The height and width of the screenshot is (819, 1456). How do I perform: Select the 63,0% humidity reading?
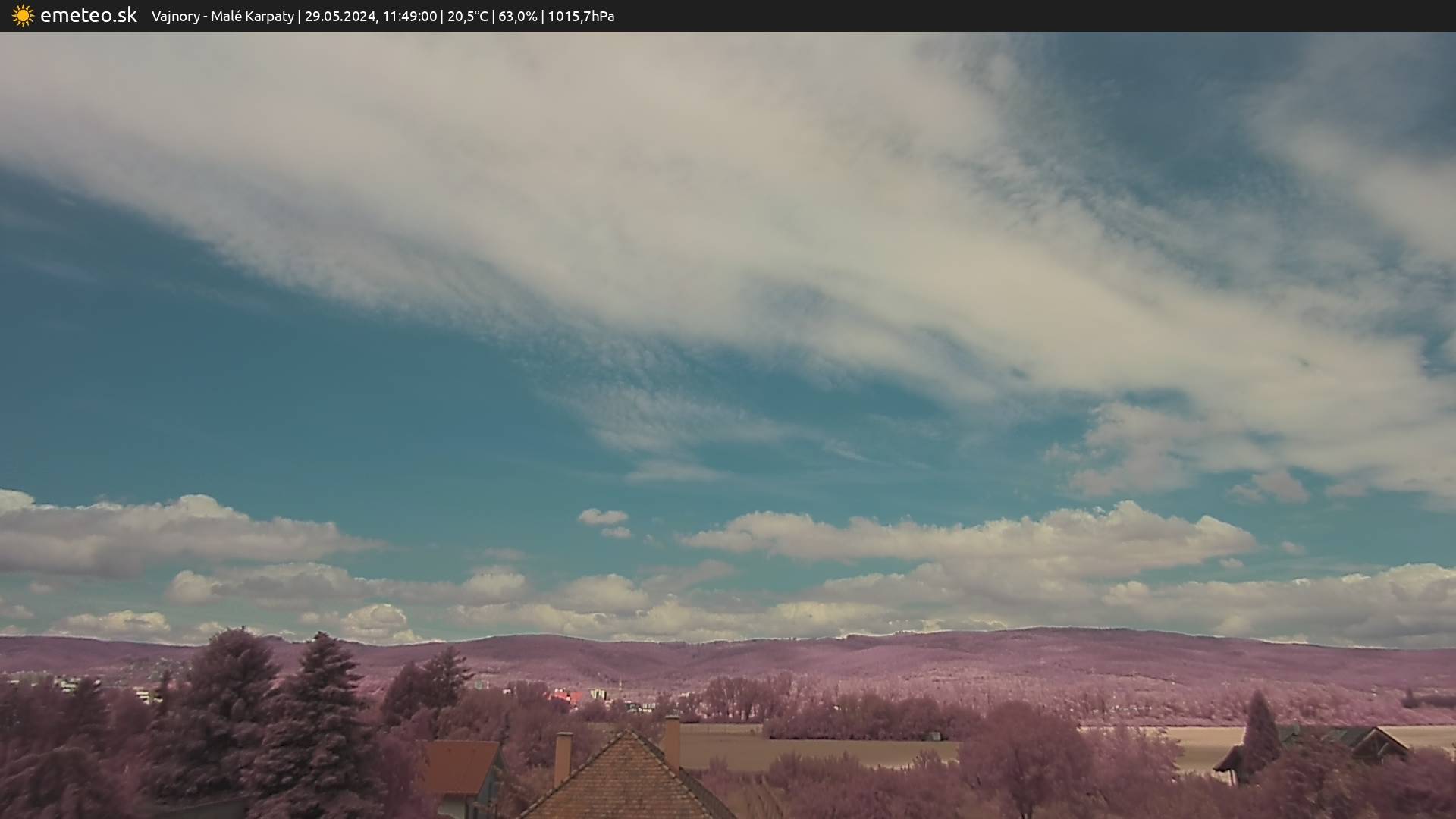click(x=517, y=16)
